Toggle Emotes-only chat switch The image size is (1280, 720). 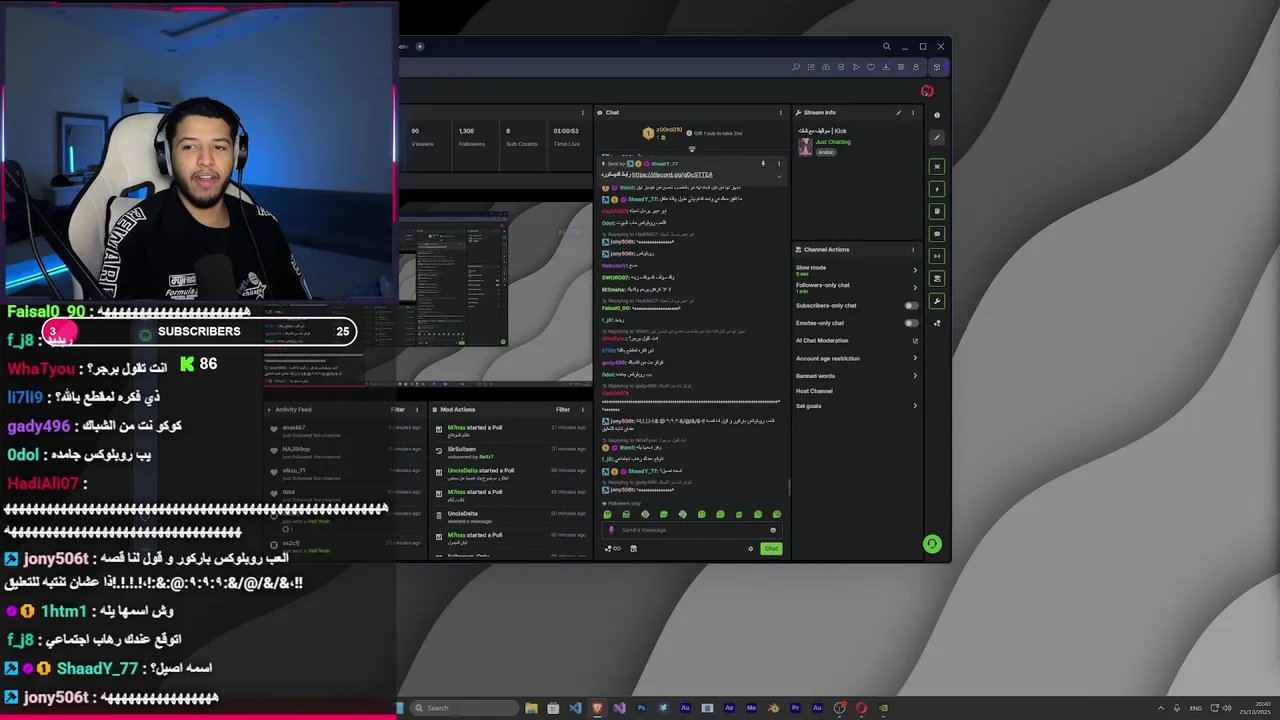[911, 323]
